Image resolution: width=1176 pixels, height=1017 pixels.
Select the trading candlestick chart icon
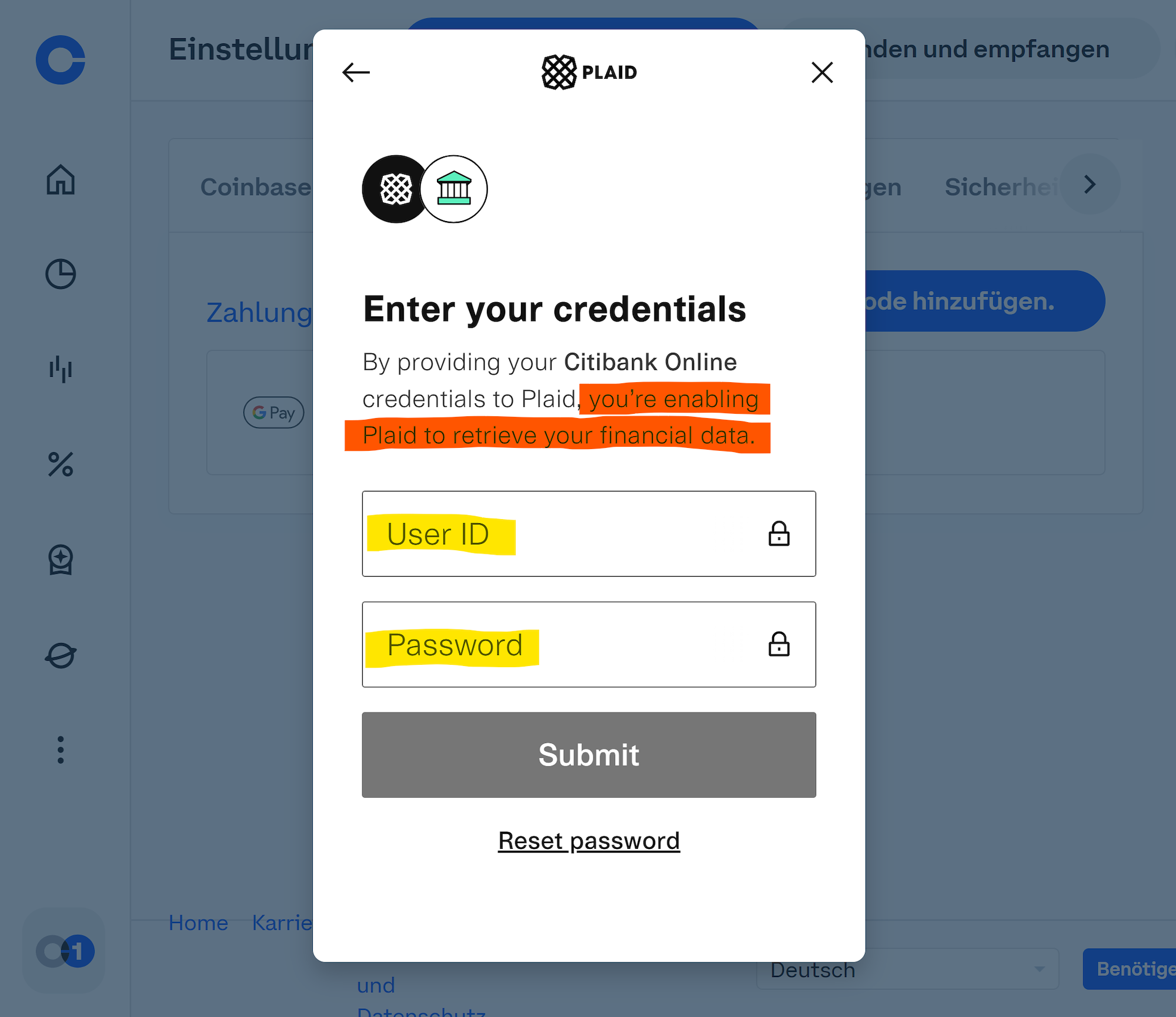click(61, 369)
